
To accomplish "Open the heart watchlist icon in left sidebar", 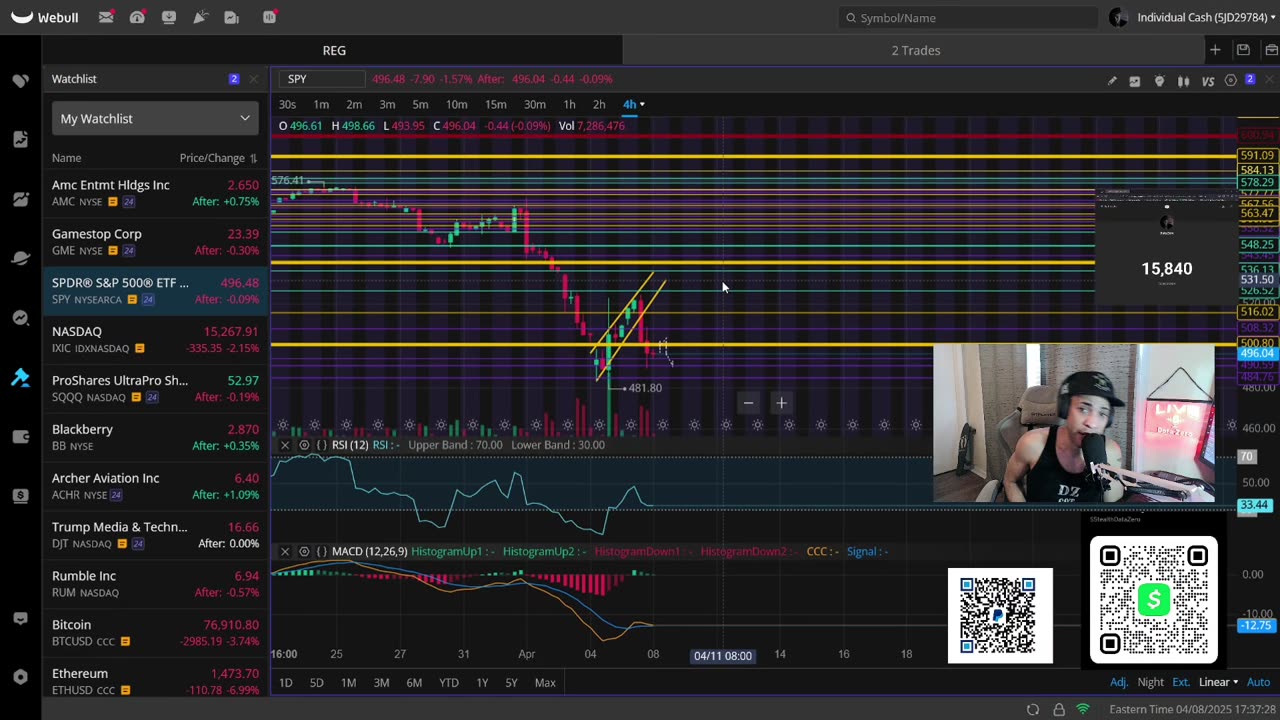I will pyautogui.click(x=20, y=80).
